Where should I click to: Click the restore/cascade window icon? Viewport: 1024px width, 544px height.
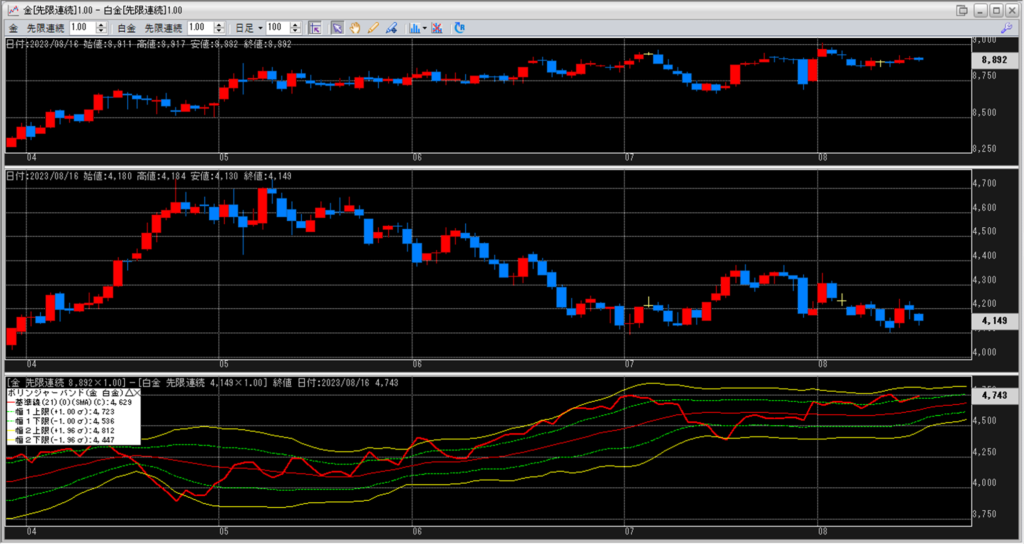[x=961, y=10]
